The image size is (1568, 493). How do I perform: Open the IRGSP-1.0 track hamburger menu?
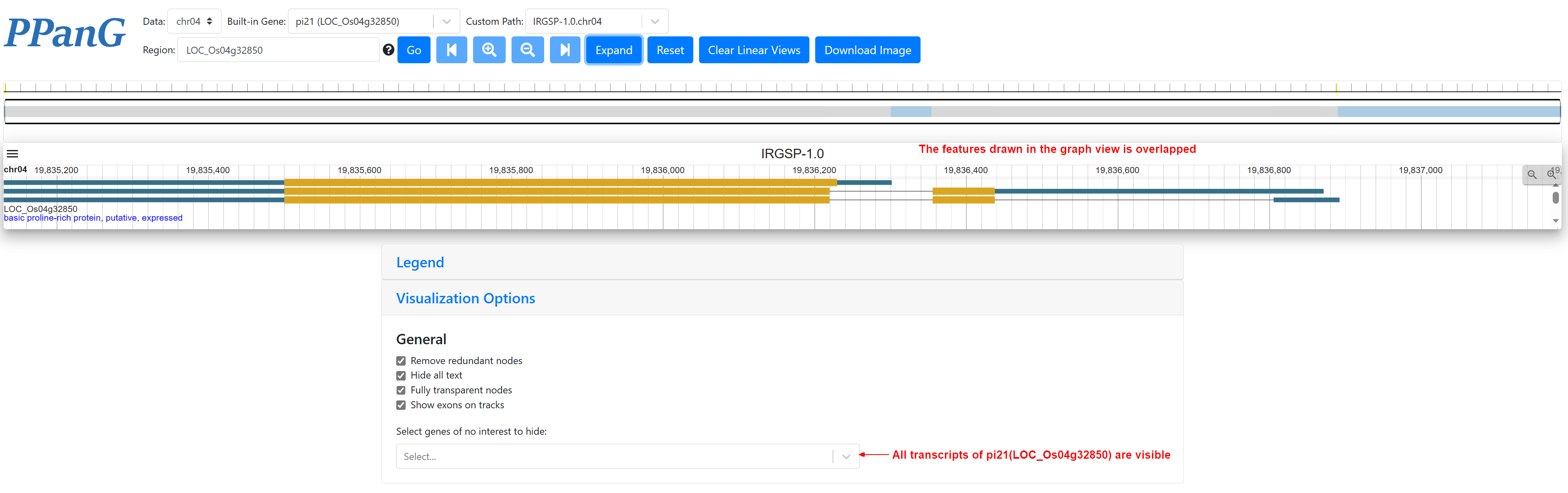(12, 154)
